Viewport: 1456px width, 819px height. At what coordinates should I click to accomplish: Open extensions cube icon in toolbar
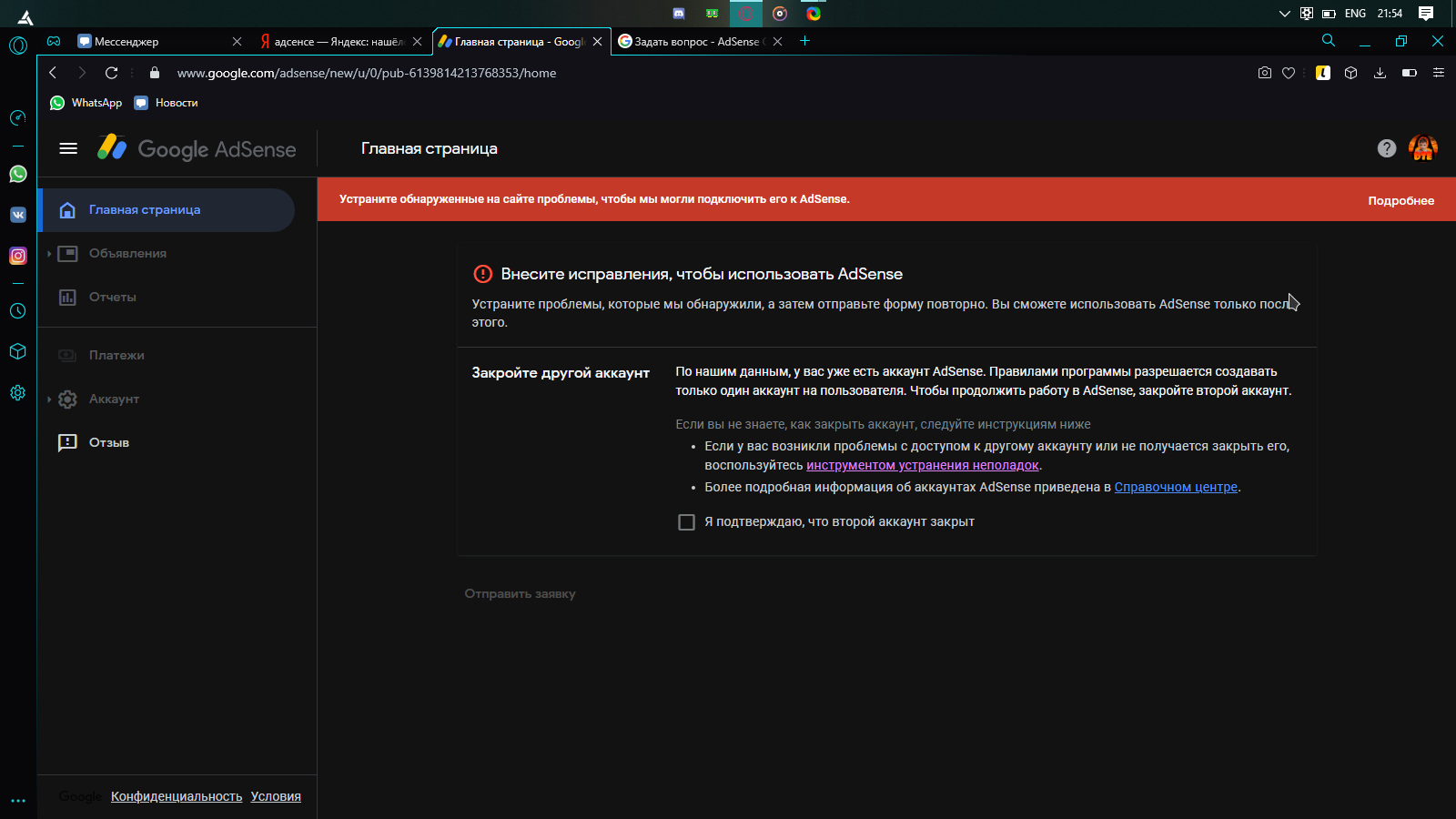[1351, 73]
